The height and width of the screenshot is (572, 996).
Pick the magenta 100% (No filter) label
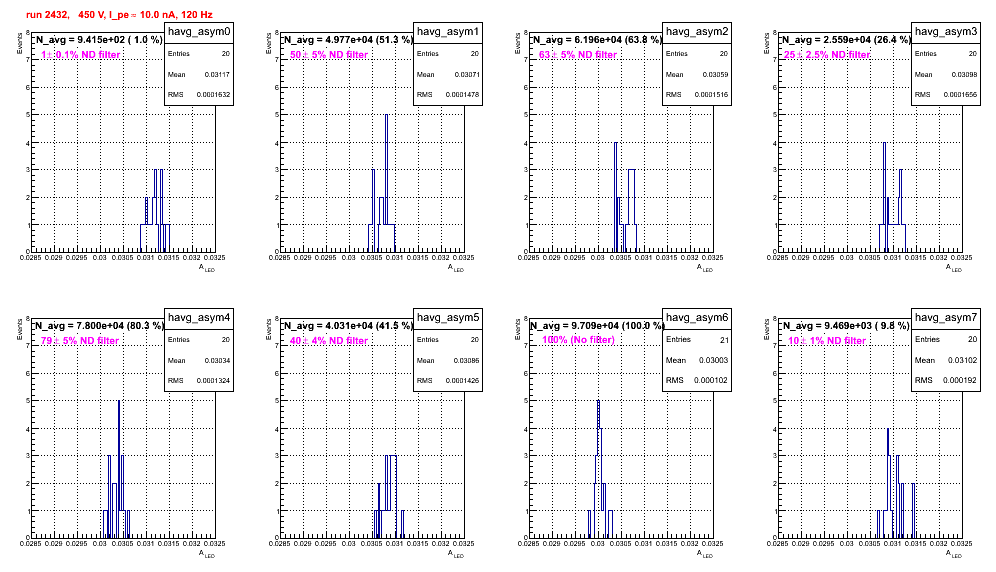coord(578,340)
